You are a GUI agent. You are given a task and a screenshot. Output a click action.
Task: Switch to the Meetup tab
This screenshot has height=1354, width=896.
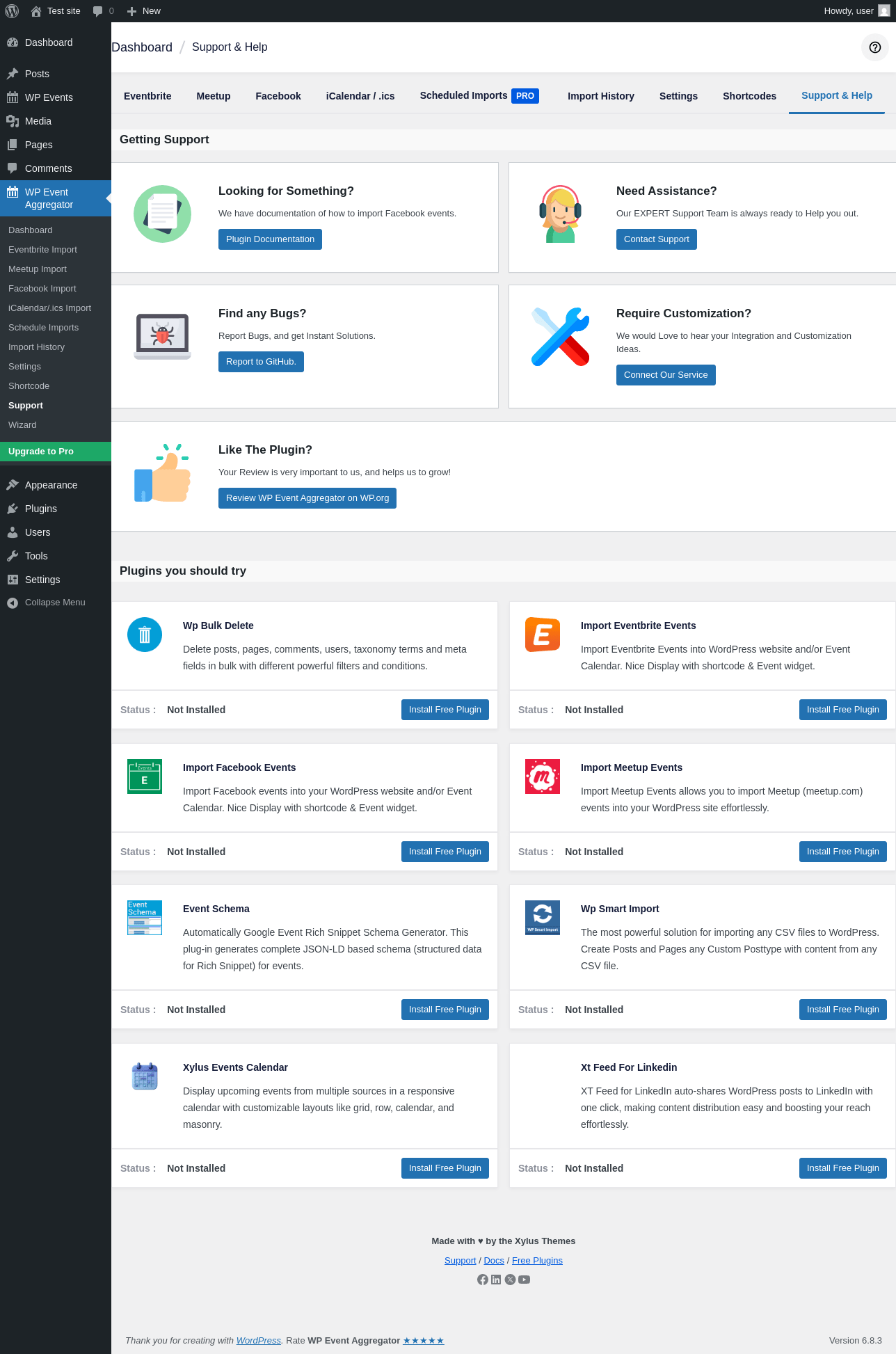point(214,96)
